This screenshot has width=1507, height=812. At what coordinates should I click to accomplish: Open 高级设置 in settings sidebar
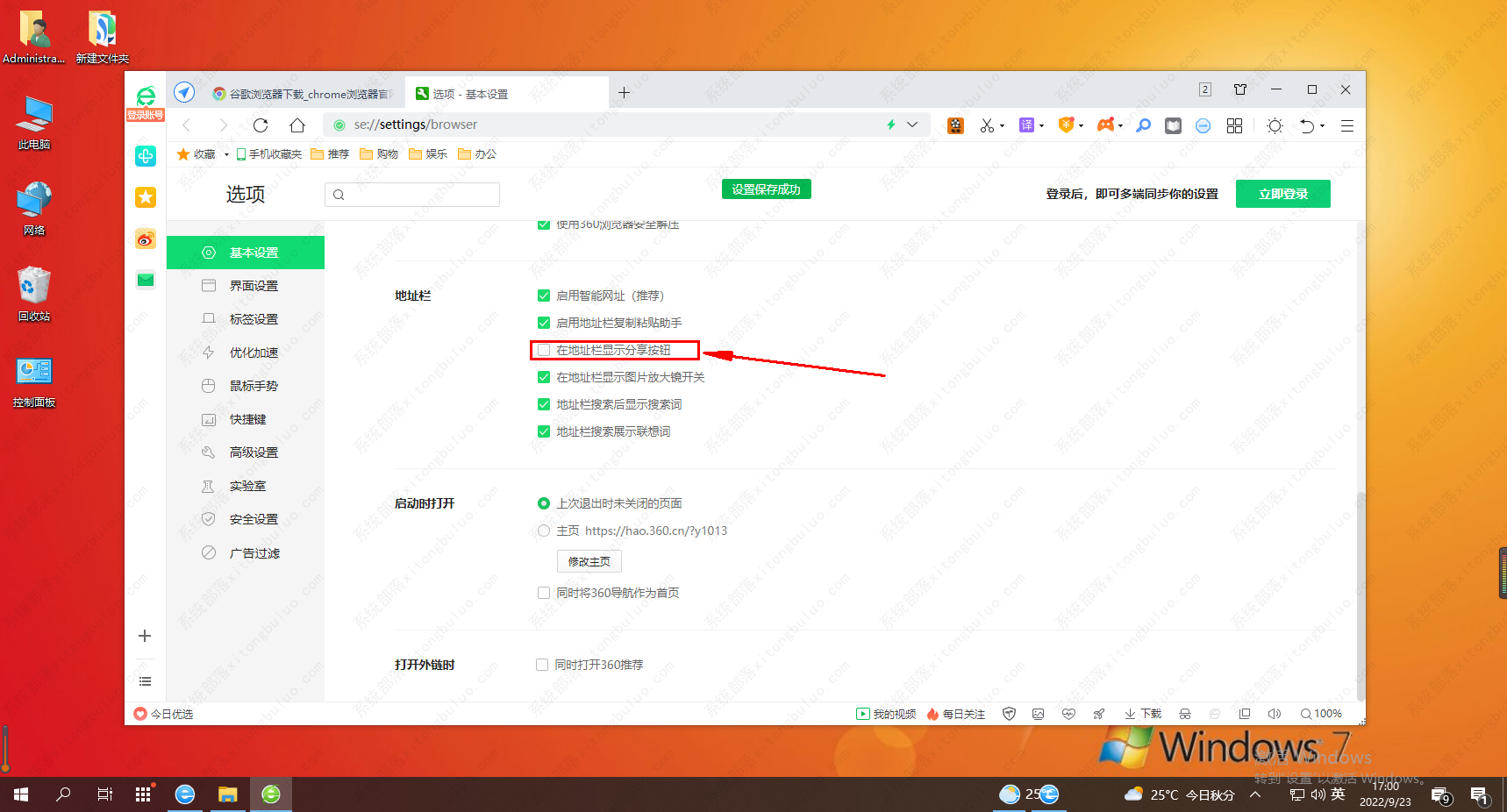tap(246, 452)
